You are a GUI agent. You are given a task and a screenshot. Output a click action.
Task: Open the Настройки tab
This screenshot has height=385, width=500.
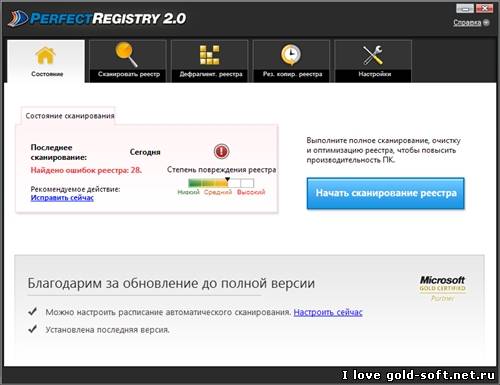373,61
